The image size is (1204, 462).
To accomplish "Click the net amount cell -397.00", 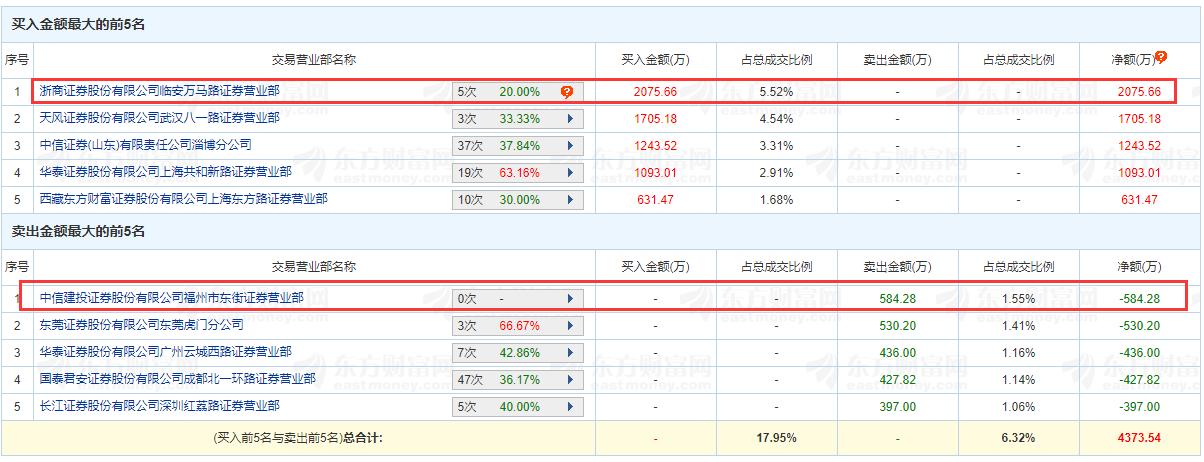I will click(1139, 407).
